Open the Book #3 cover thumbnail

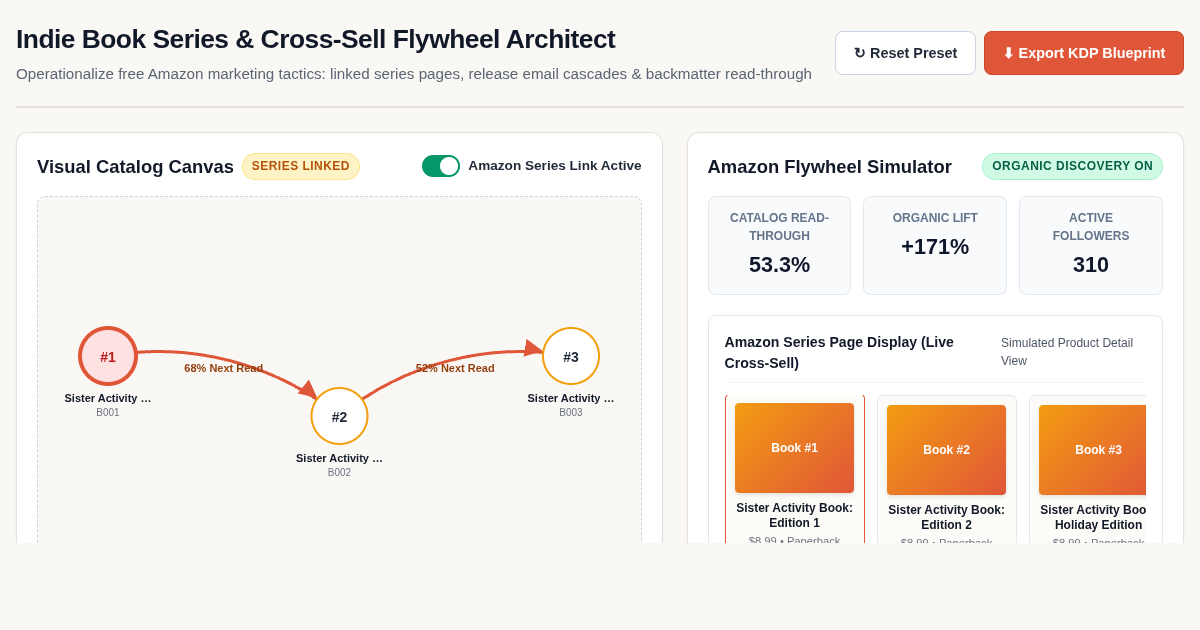[1092, 450]
